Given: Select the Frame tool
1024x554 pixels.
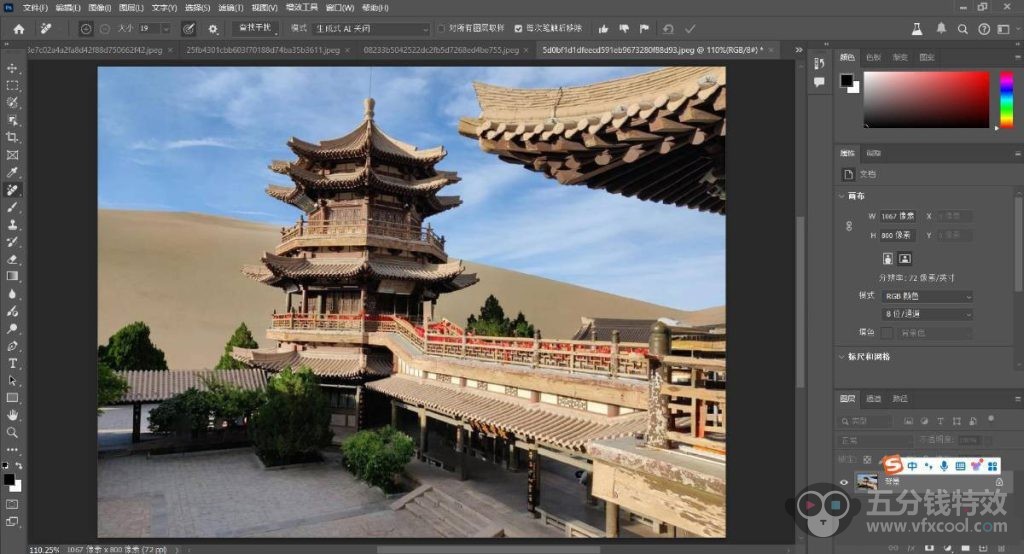Looking at the screenshot, I should [12, 155].
